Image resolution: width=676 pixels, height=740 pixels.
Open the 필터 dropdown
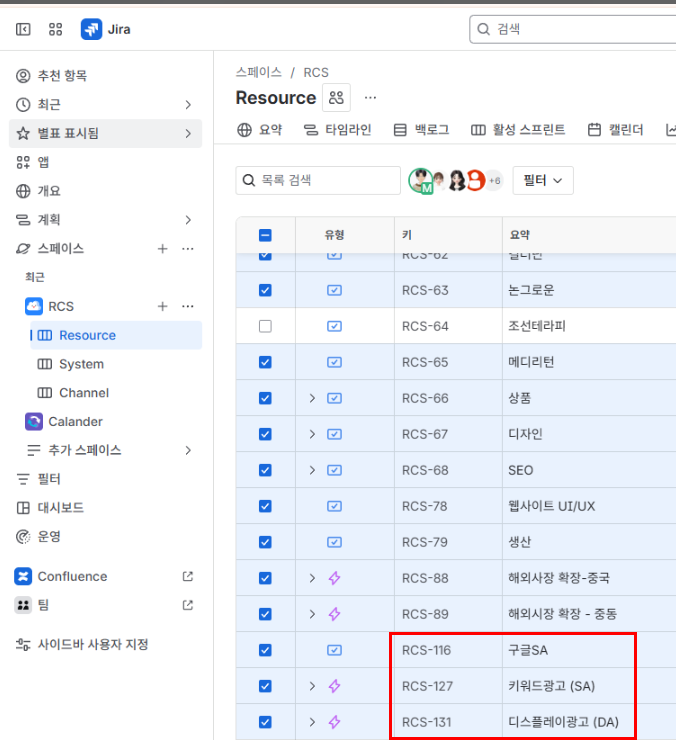(x=543, y=180)
